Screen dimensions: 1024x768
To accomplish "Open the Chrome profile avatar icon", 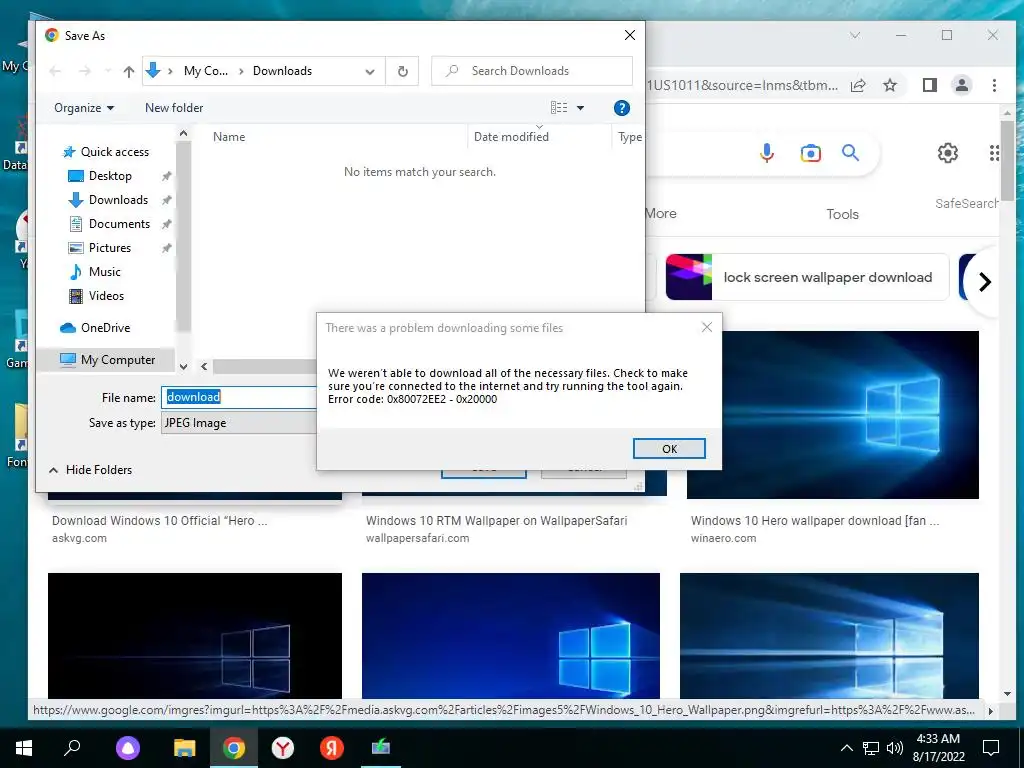I will tap(962, 85).
